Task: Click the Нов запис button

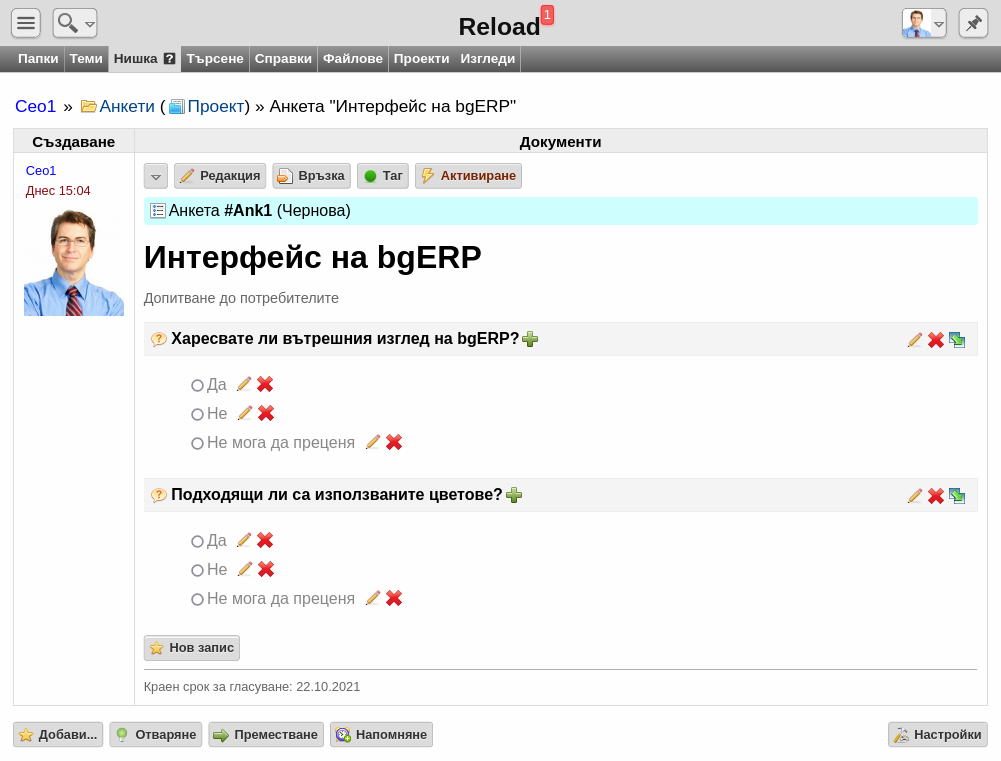Action: click(192, 648)
